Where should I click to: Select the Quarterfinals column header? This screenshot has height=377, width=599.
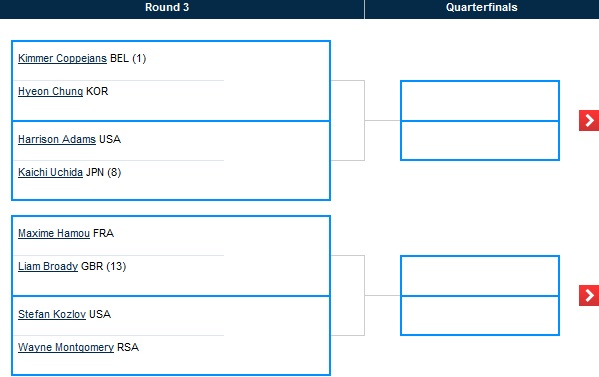tap(482, 8)
